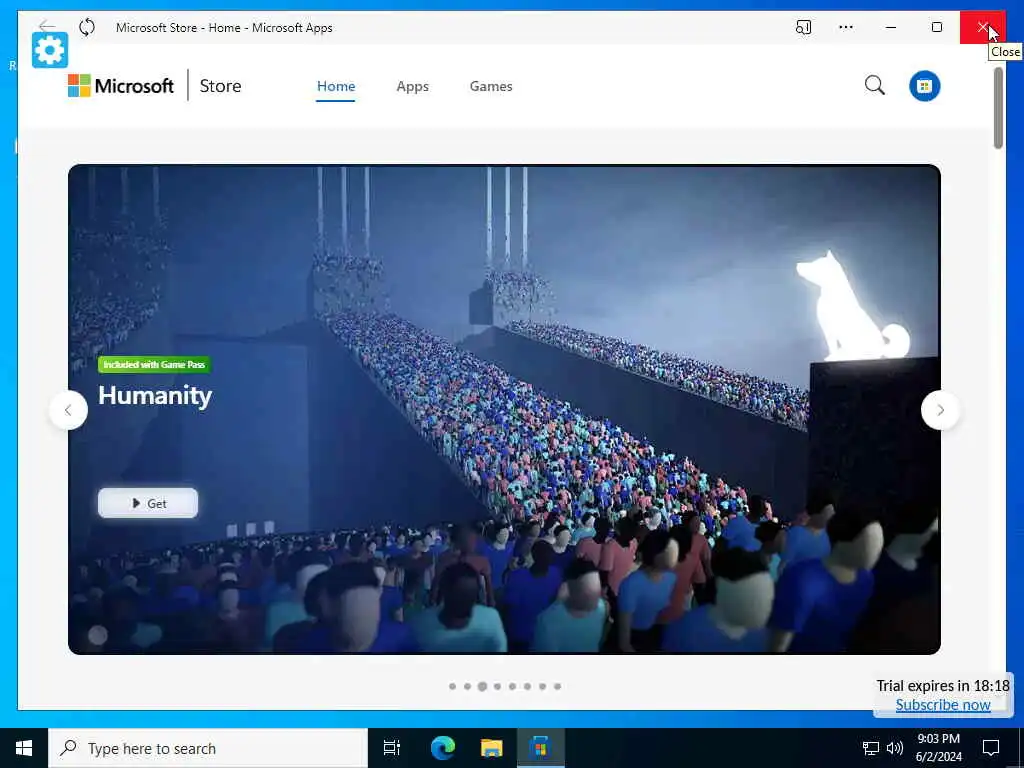This screenshot has height=768, width=1024.
Task: Minimize the Microsoft Store window
Action: click(x=891, y=27)
